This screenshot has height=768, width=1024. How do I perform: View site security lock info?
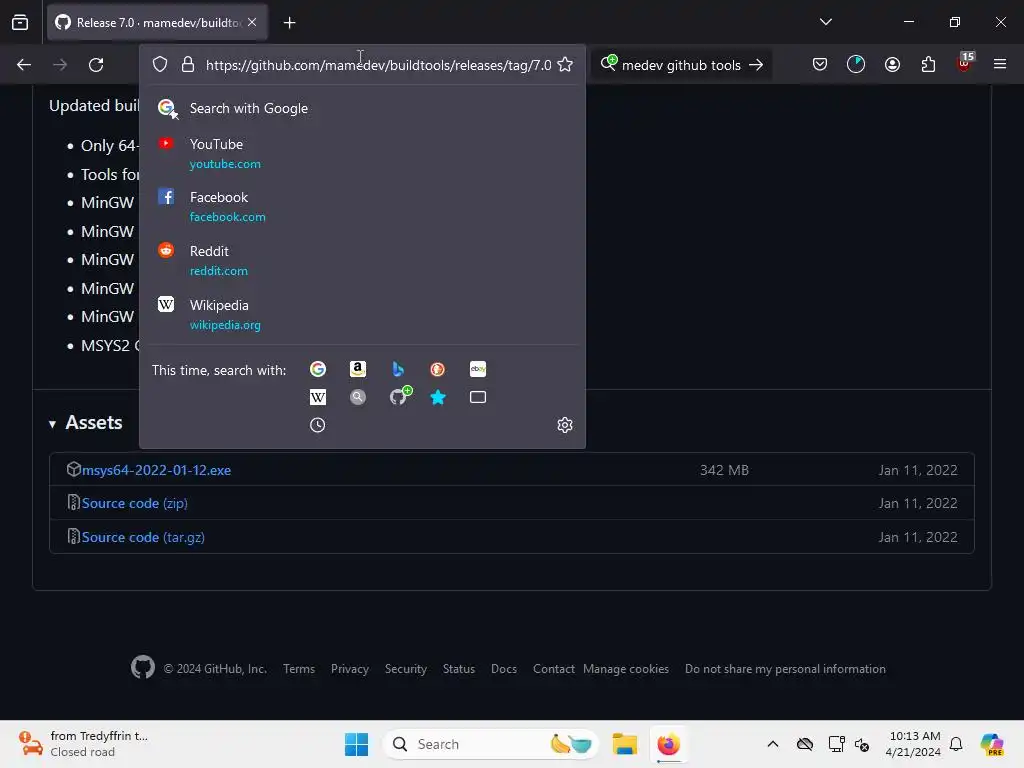[188, 65]
